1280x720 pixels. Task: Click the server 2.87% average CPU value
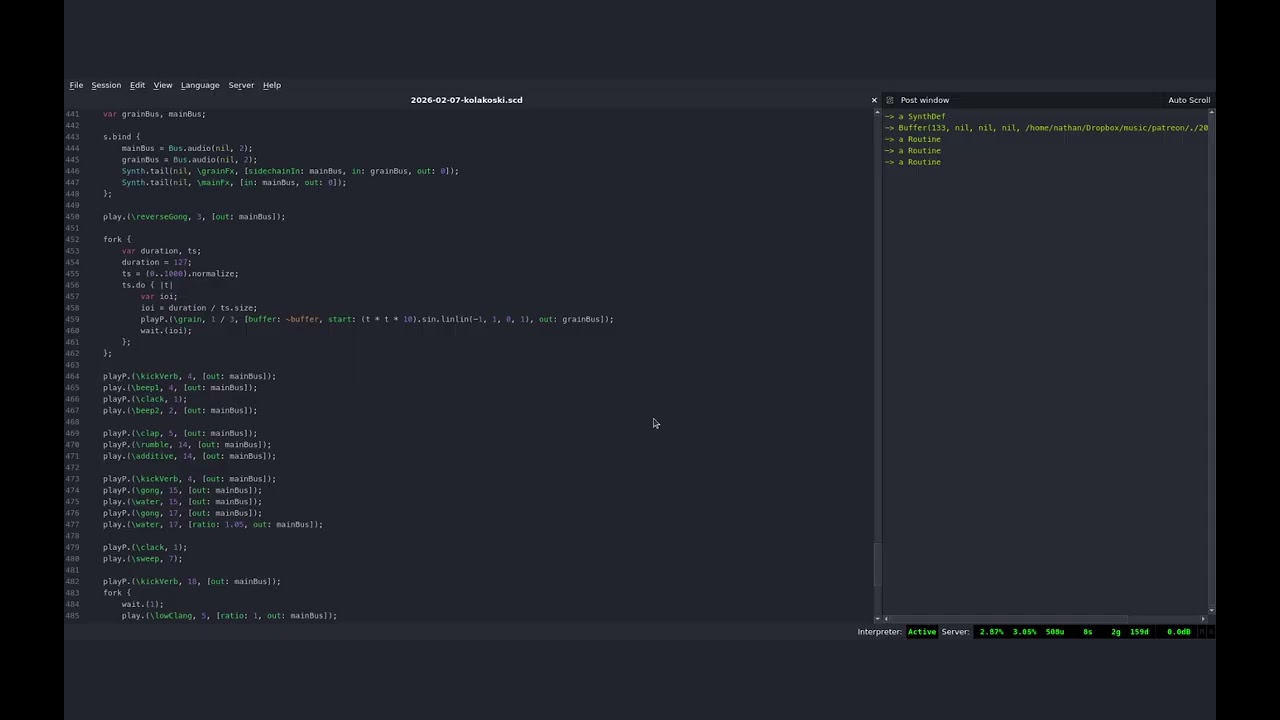coord(991,632)
